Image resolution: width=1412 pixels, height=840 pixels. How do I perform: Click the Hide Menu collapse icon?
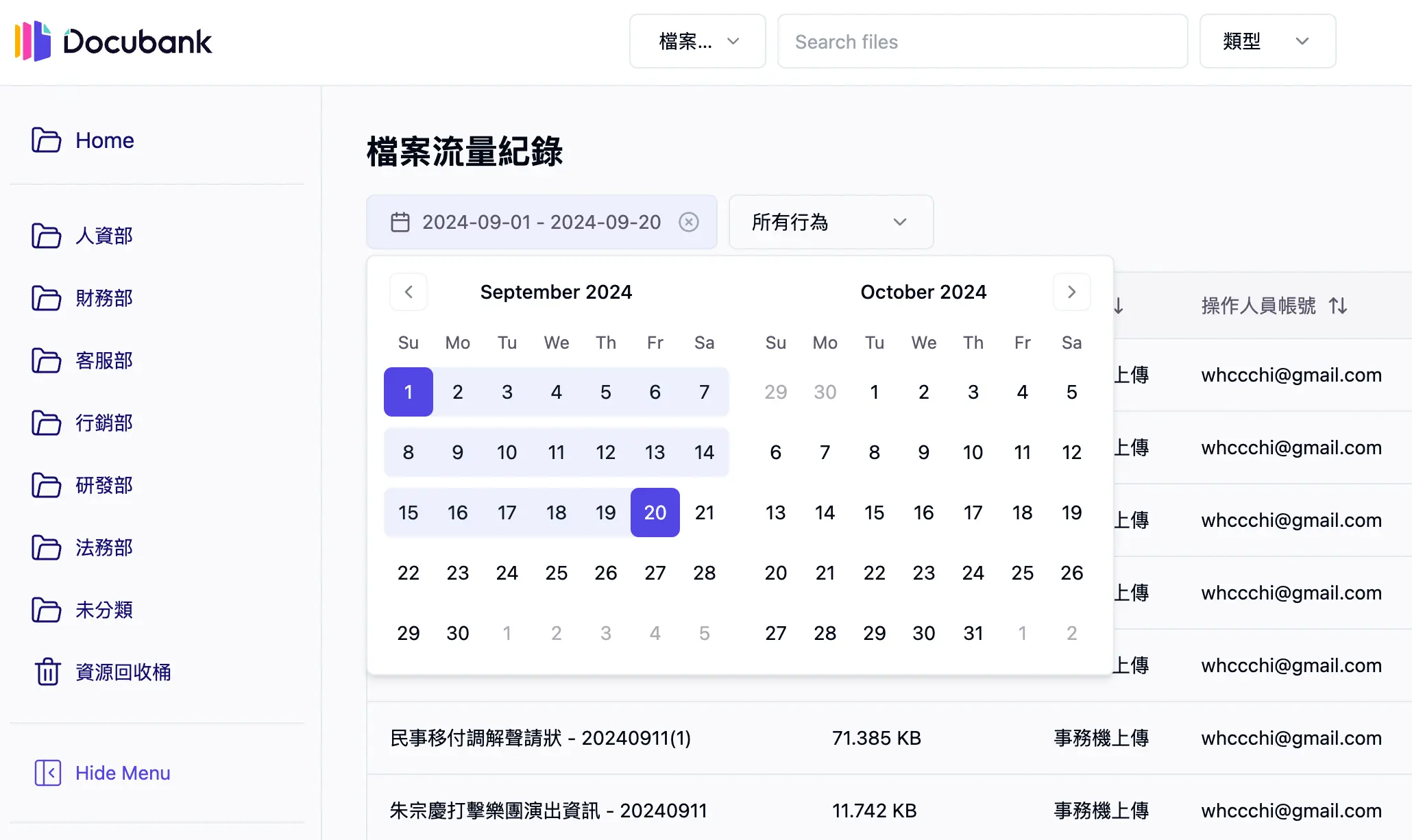click(49, 773)
